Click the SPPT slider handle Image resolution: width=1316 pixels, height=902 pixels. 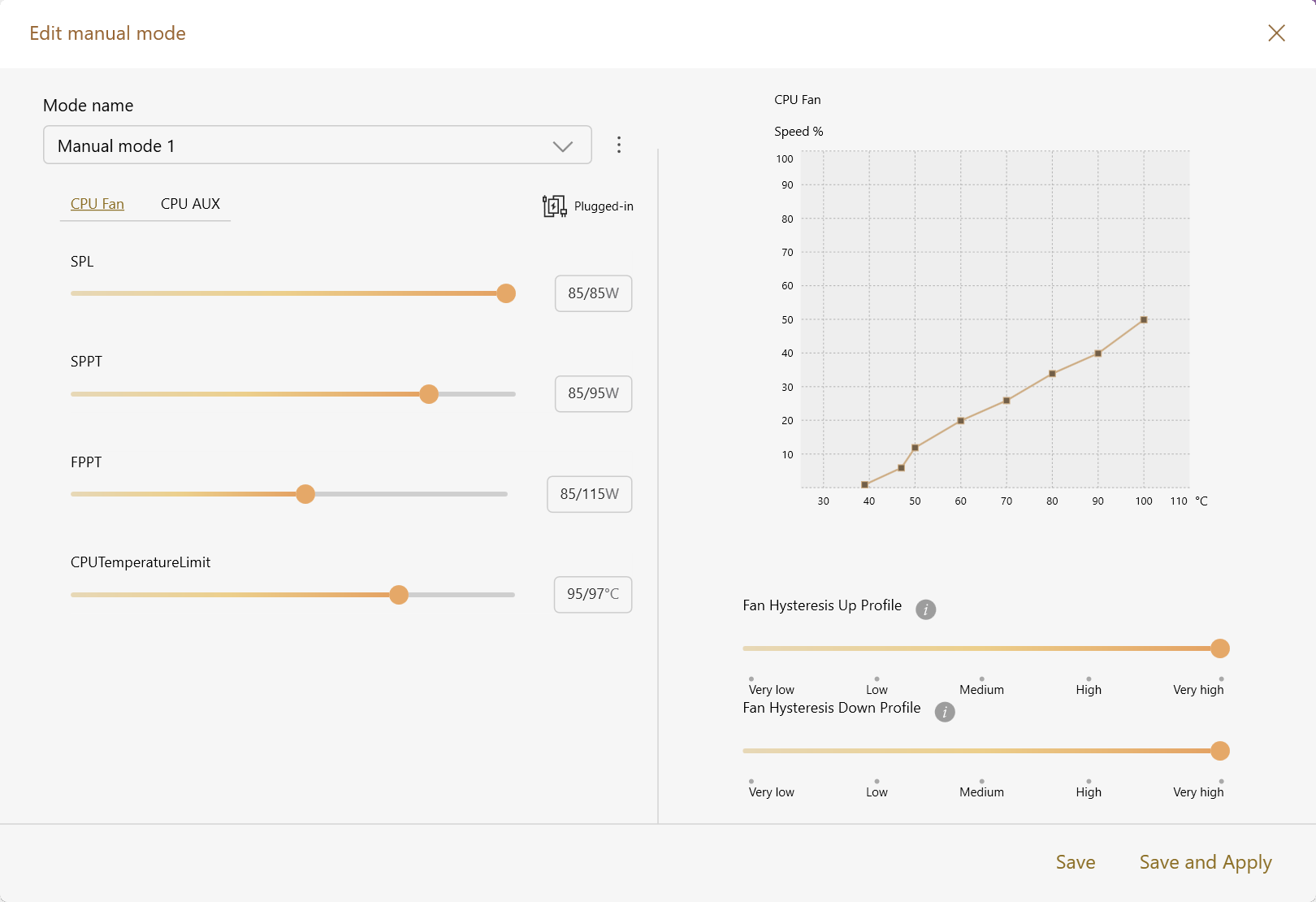[429, 394]
